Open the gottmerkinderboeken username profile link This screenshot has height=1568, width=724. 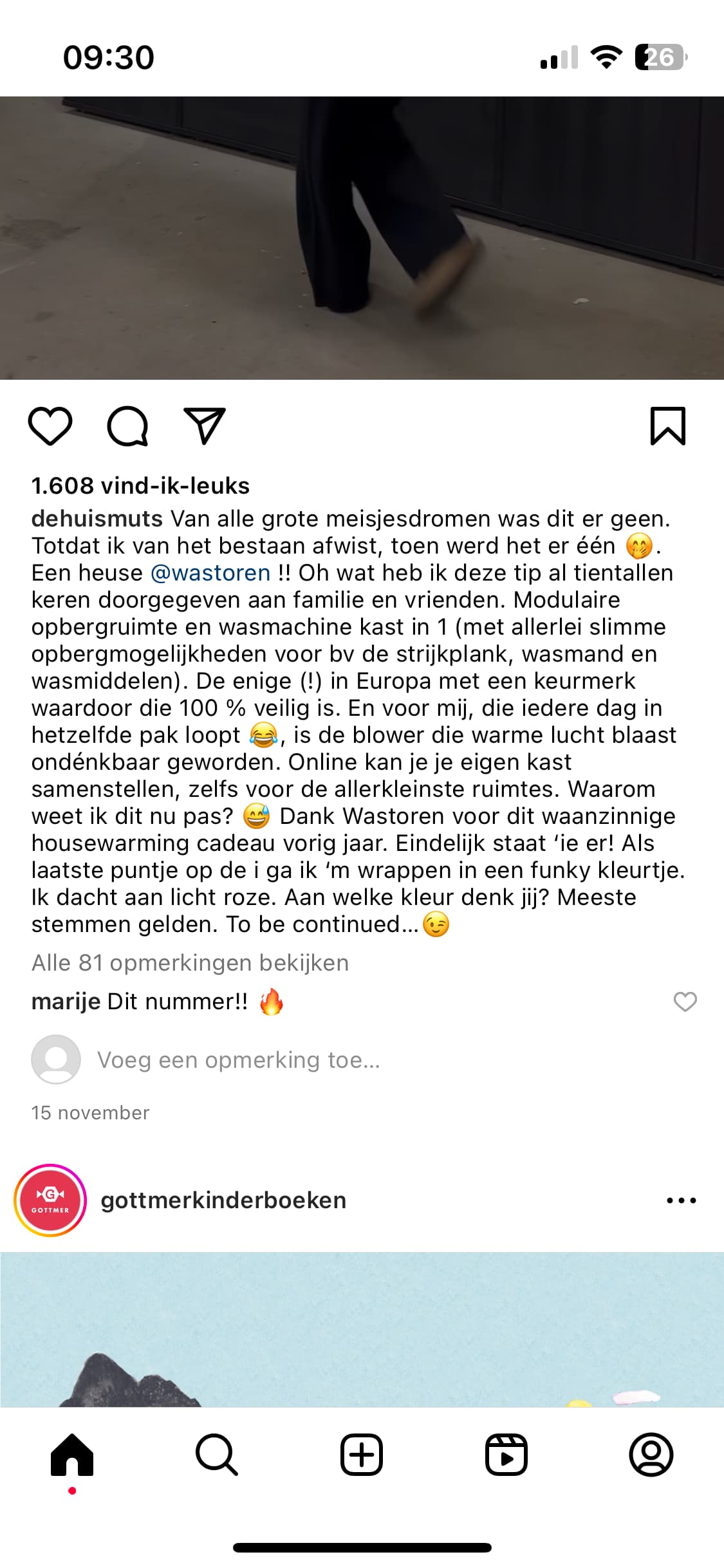(x=223, y=1200)
